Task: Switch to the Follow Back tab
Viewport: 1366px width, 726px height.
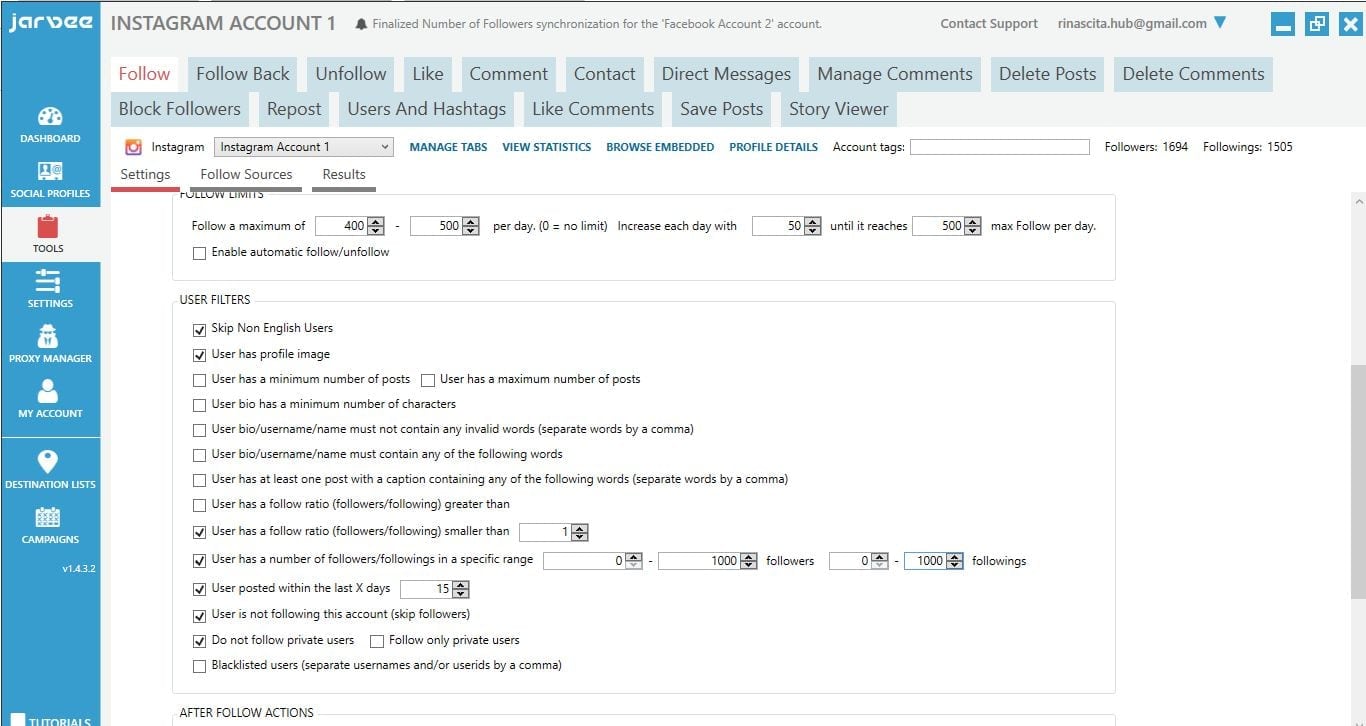Action: (243, 74)
